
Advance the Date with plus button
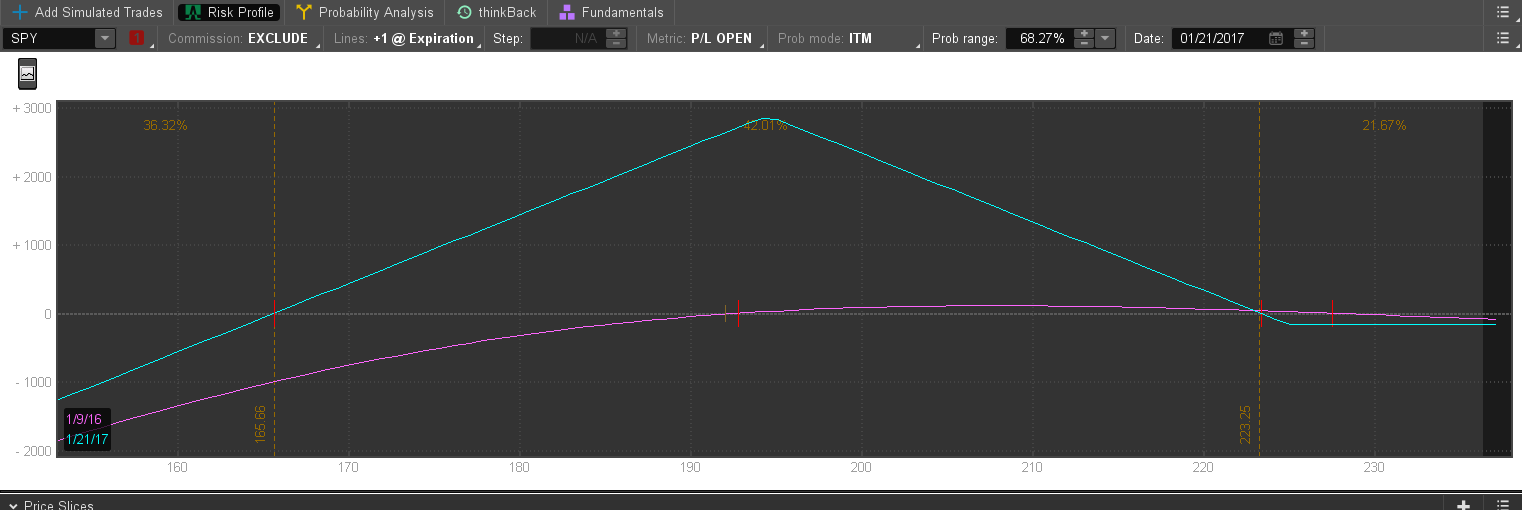(1303, 33)
